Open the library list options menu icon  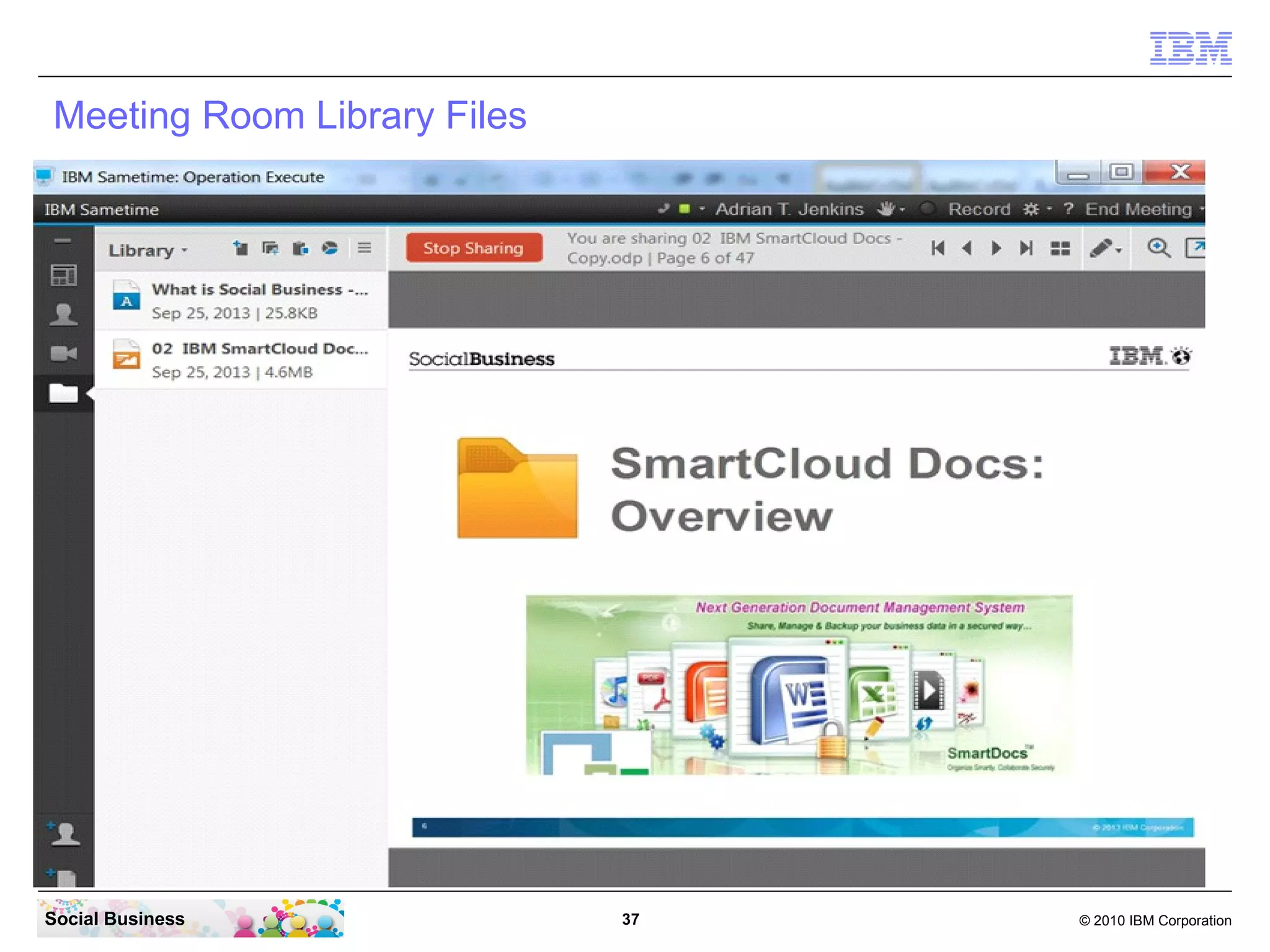[x=365, y=248]
